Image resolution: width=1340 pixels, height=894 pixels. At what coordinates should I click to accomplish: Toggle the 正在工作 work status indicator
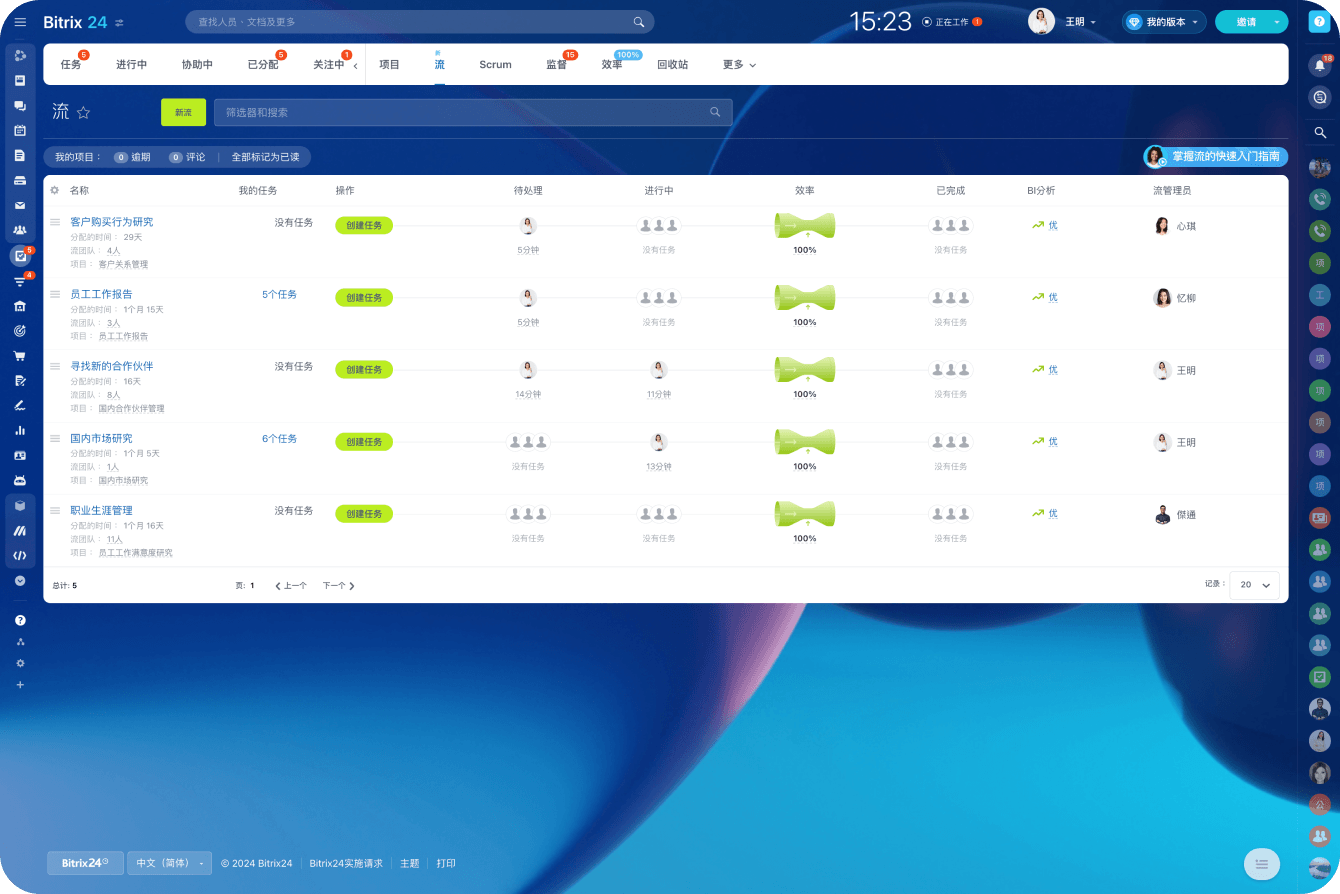coord(951,22)
